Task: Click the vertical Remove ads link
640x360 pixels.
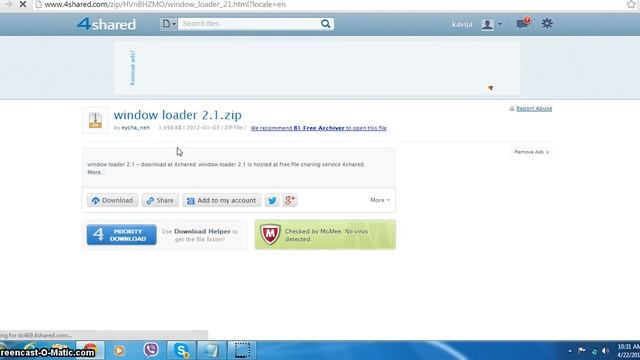Action: click(x=132, y=68)
